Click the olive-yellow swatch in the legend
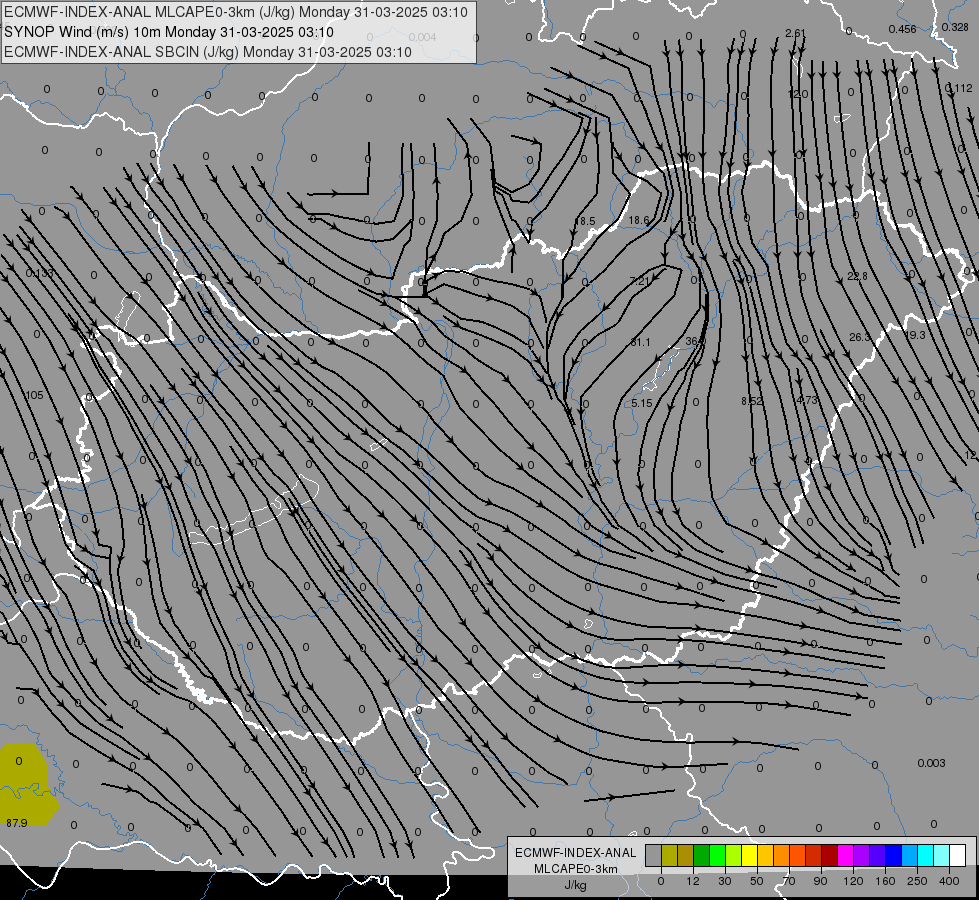 coord(669,855)
